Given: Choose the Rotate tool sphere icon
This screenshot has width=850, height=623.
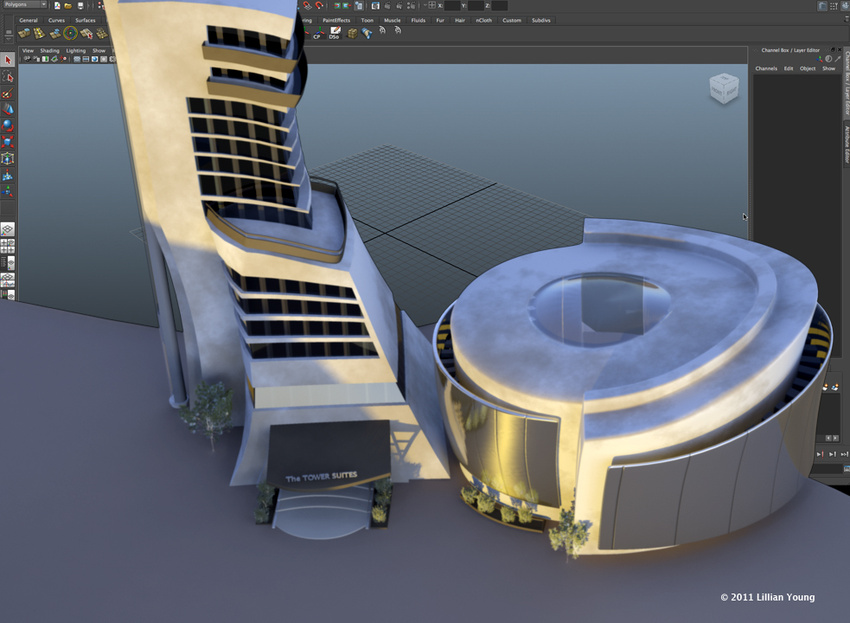Looking at the screenshot, I should (8, 125).
